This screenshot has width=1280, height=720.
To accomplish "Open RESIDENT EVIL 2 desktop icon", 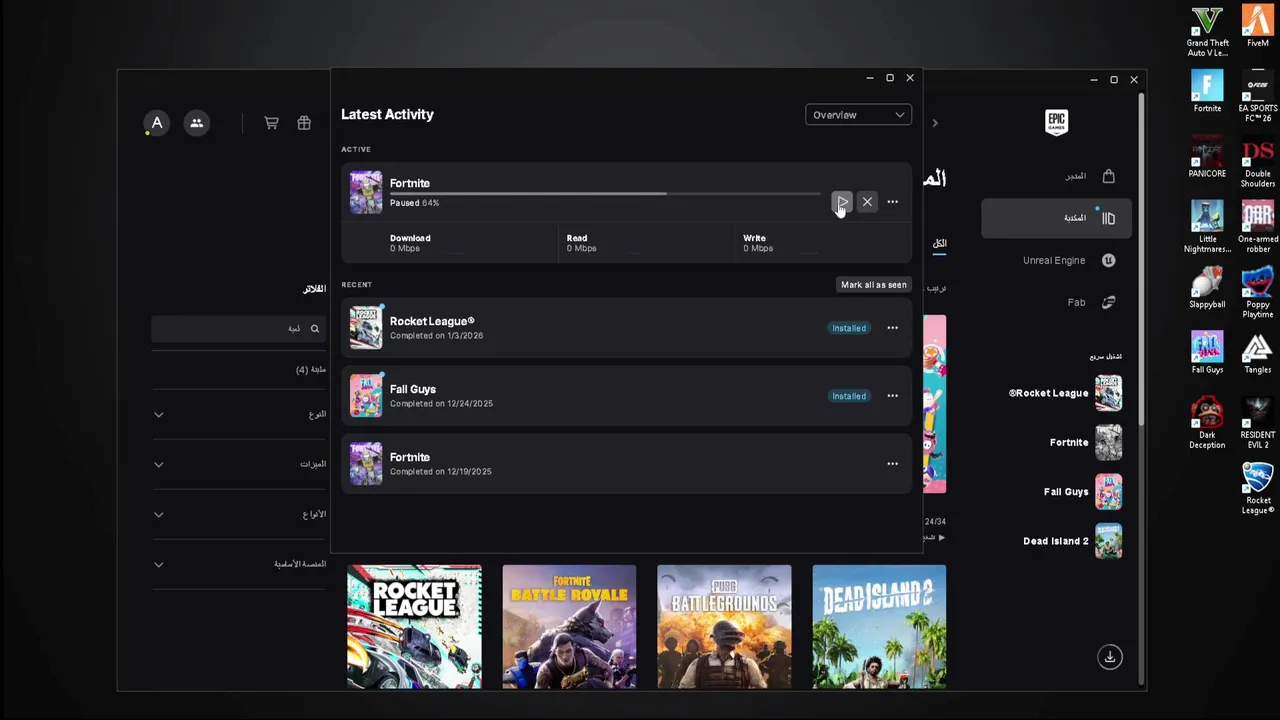I will click(x=1257, y=423).
